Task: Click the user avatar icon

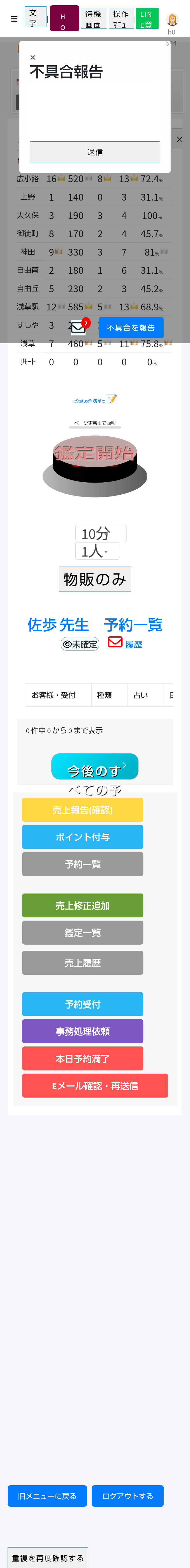Action: (x=172, y=19)
